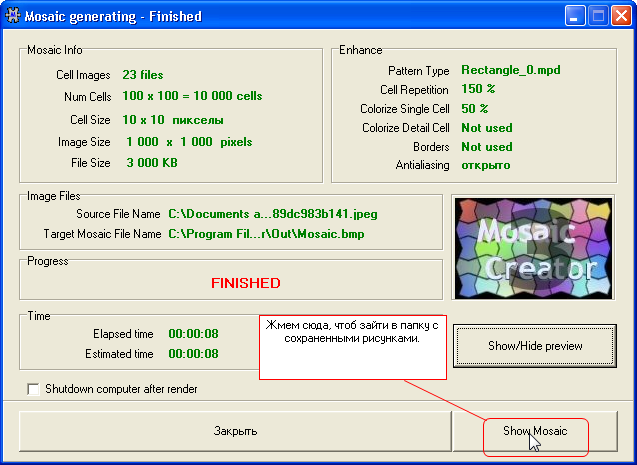Click the '3 000 KB' File Size value
This screenshot has height=465, width=637.
coord(152,163)
